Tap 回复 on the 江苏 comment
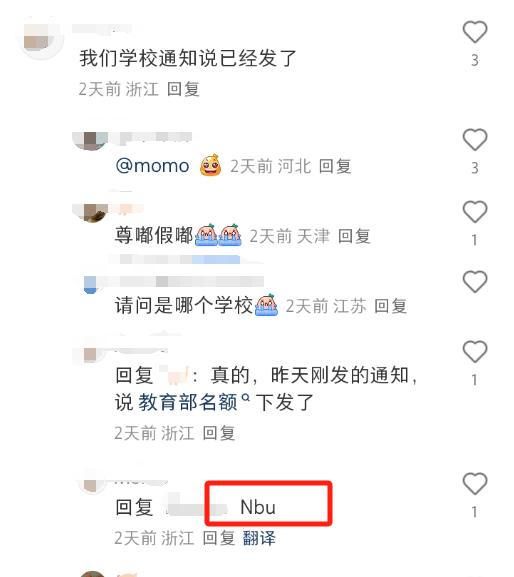This screenshot has height=577, width=514. [390, 306]
